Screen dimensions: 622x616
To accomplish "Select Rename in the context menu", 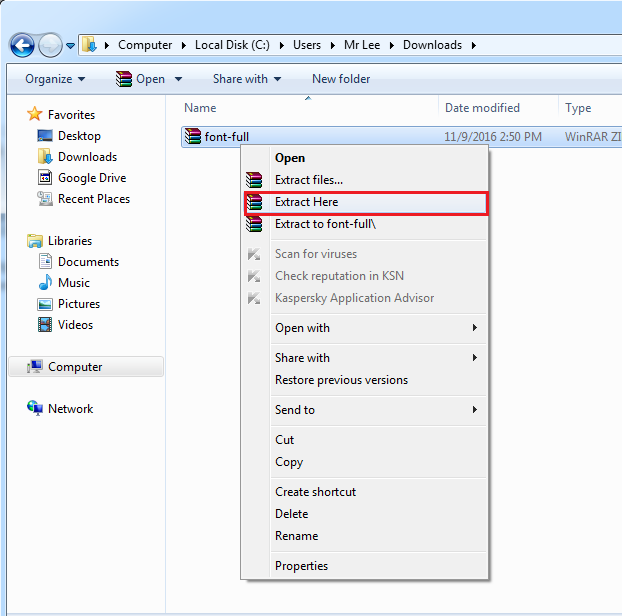I will coord(296,536).
